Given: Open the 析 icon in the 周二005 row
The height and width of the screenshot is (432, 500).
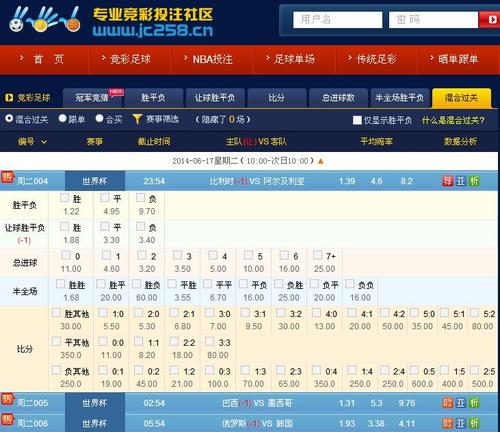Looking at the screenshot, I should [474, 403].
